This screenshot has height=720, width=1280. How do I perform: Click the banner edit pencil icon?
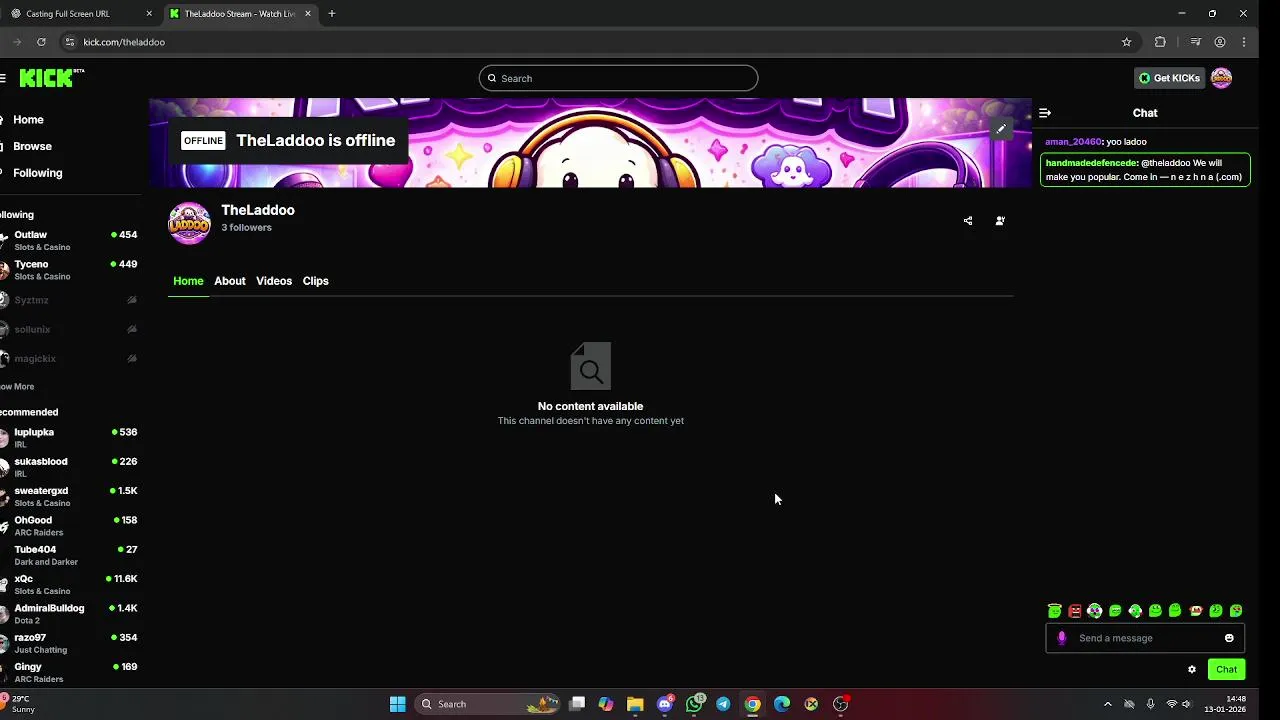pyautogui.click(x=1001, y=128)
